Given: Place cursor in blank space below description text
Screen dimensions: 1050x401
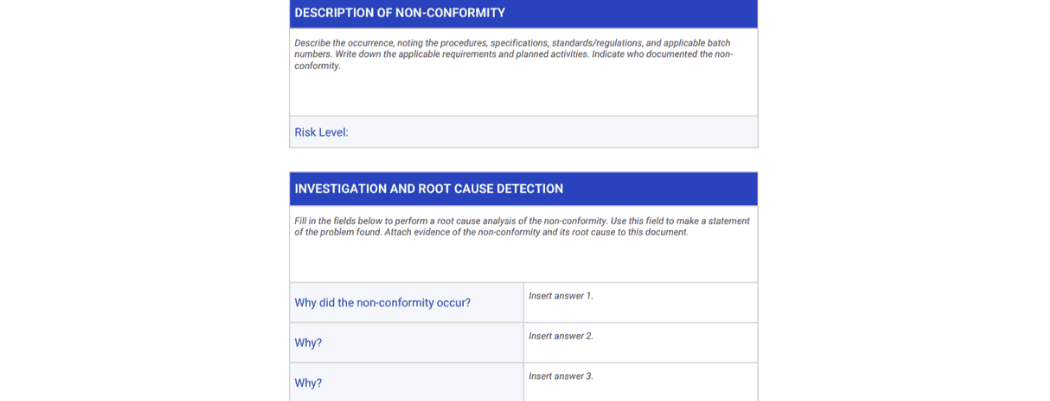Looking at the screenshot, I should coord(523,93).
